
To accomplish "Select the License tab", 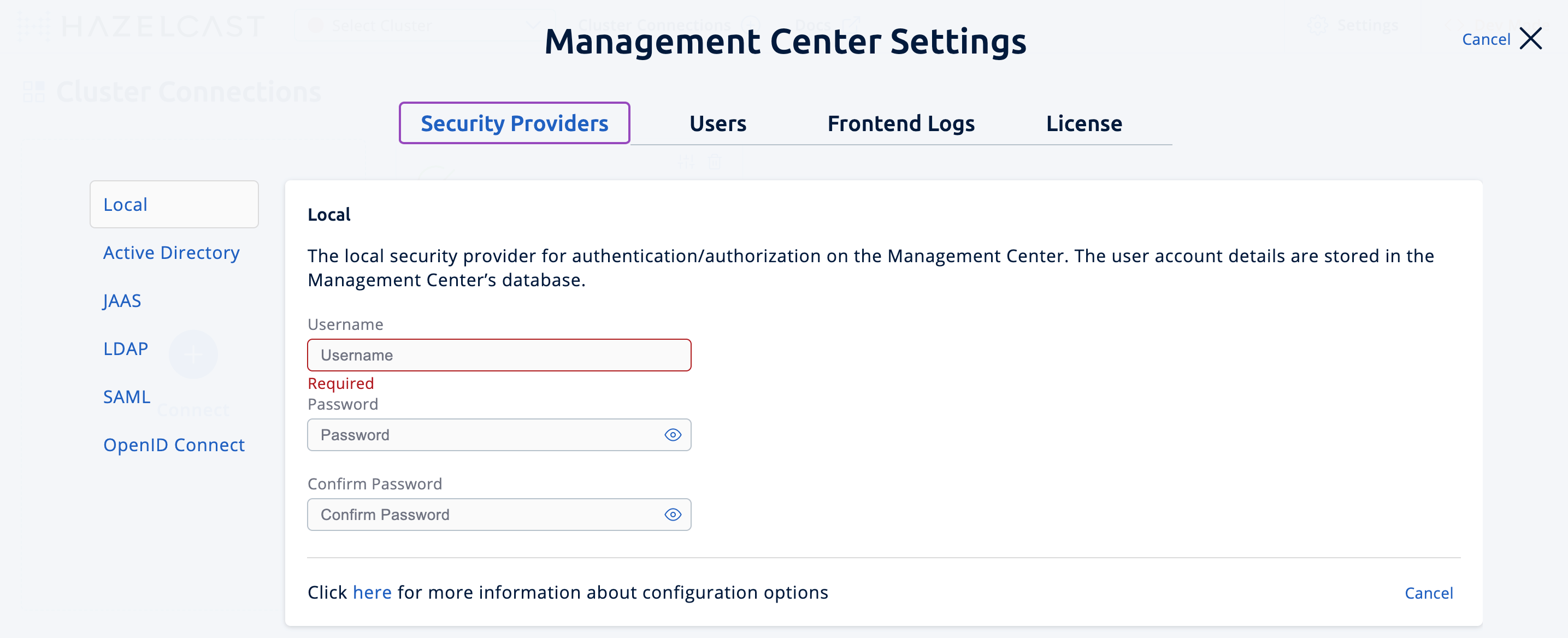I will [1083, 123].
